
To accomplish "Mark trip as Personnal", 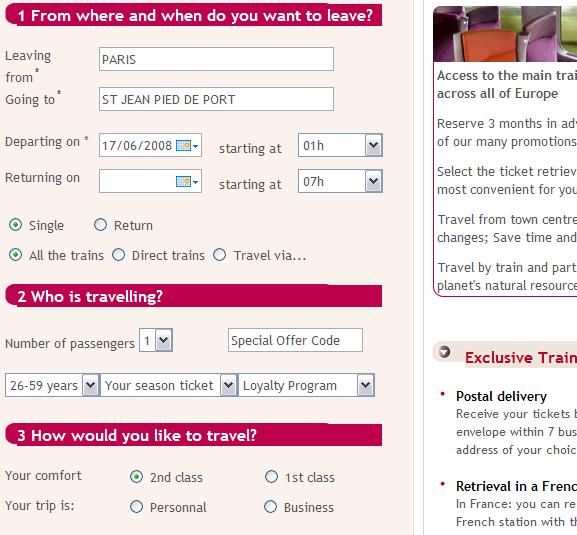I will [x=136, y=507].
